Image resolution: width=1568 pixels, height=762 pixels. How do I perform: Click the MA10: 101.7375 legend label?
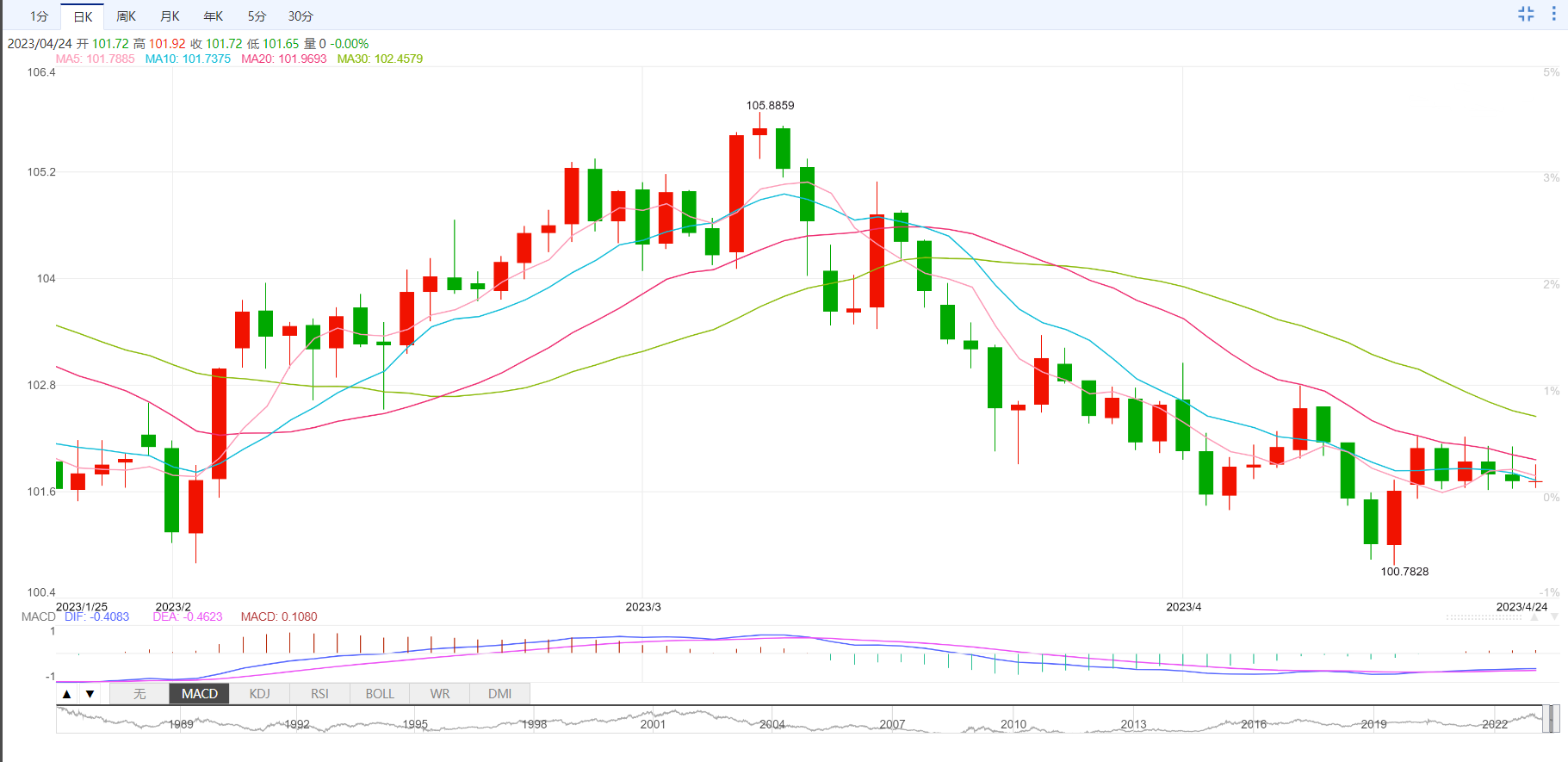tap(188, 59)
